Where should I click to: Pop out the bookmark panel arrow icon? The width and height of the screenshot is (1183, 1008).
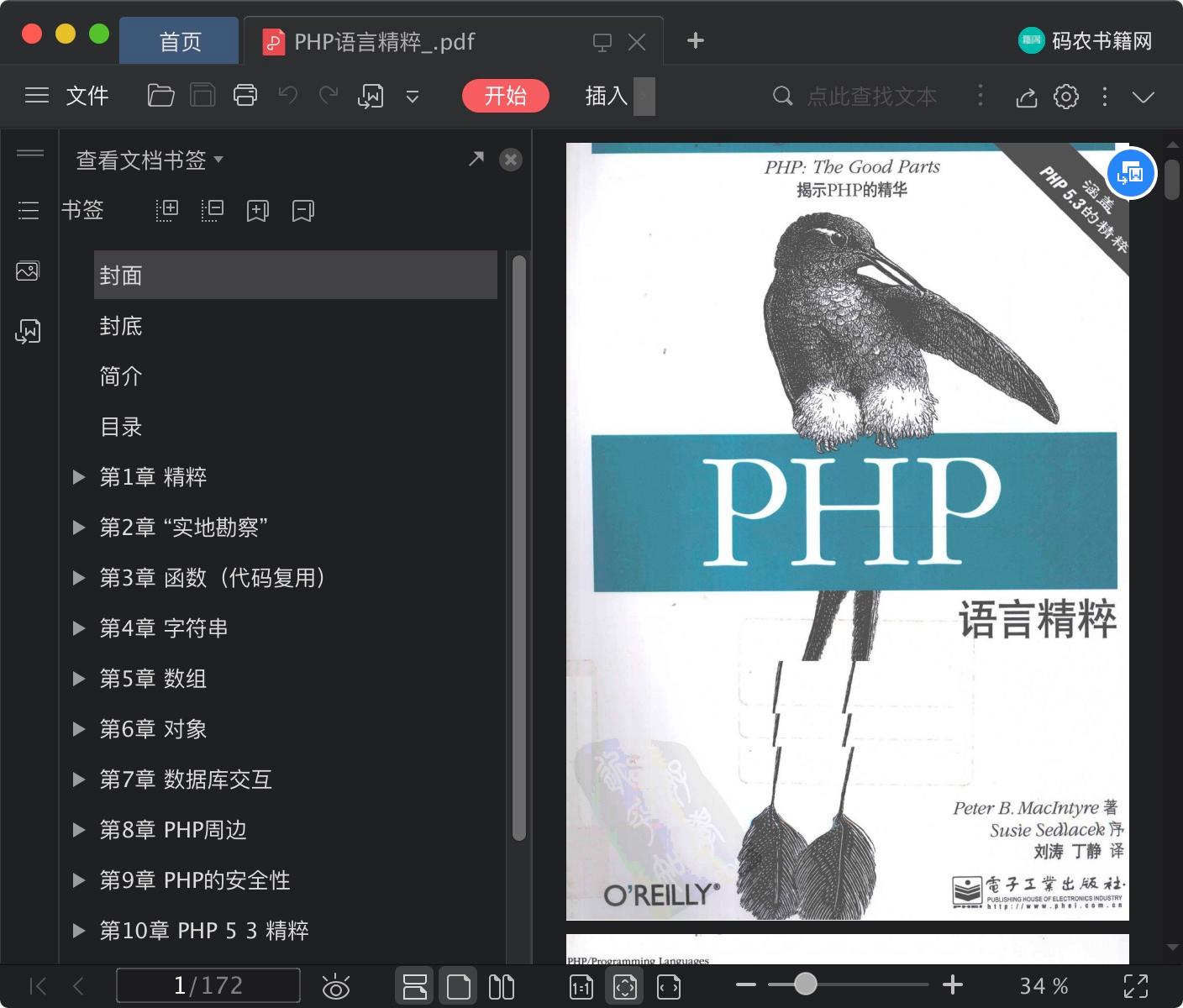476,159
